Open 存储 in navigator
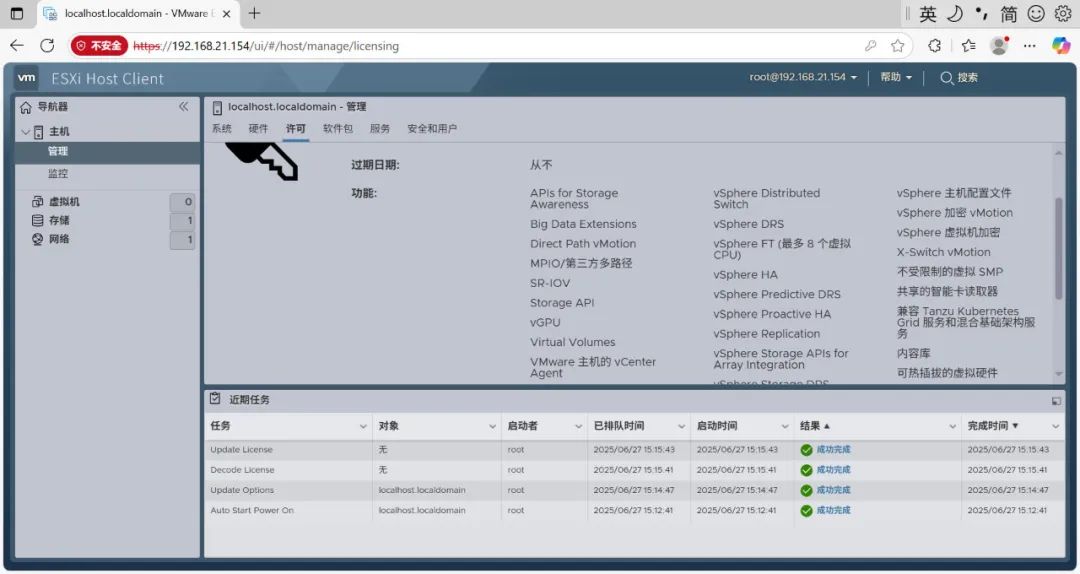The image size is (1080, 574). pos(59,221)
